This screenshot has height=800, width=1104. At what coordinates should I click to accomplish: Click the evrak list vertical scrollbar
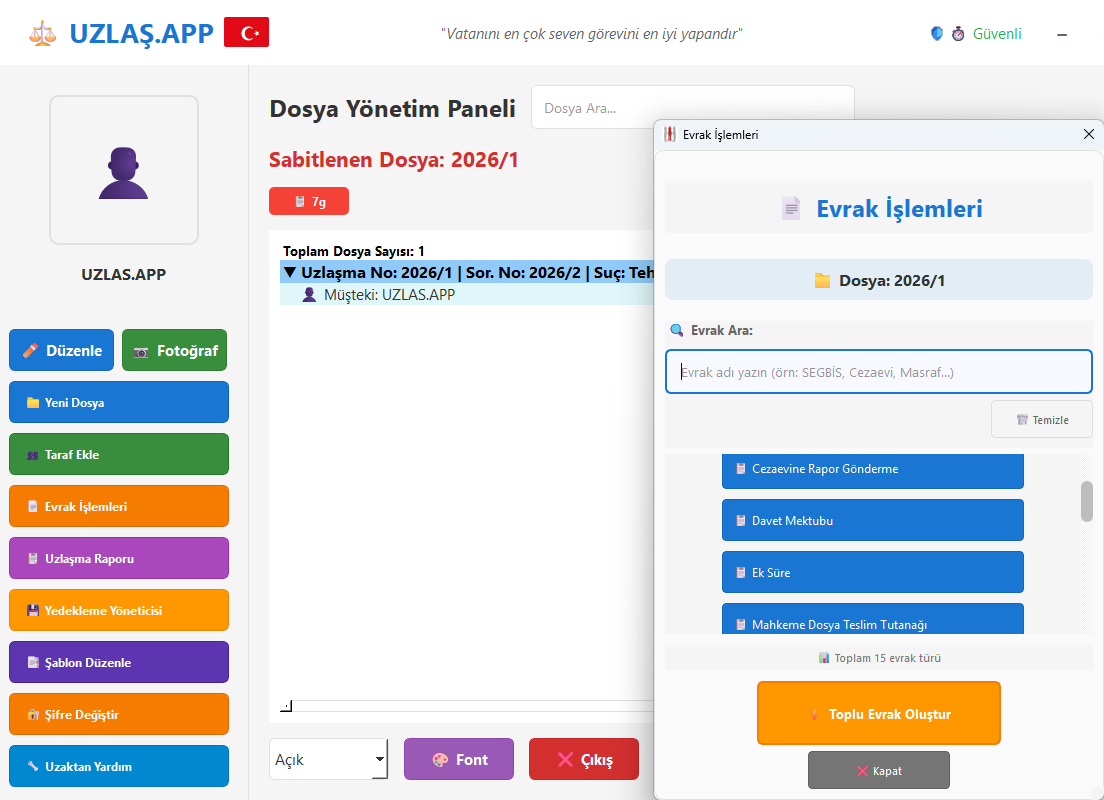pos(1086,501)
